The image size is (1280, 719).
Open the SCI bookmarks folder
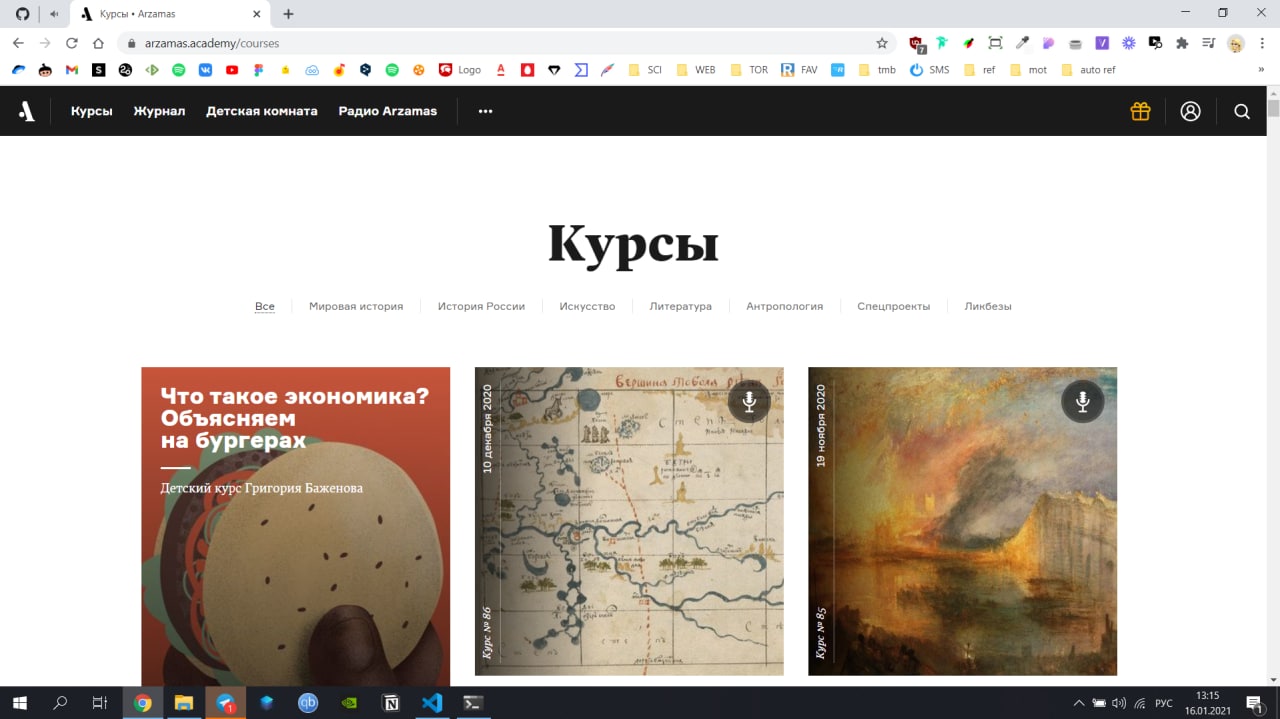(x=644, y=70)
